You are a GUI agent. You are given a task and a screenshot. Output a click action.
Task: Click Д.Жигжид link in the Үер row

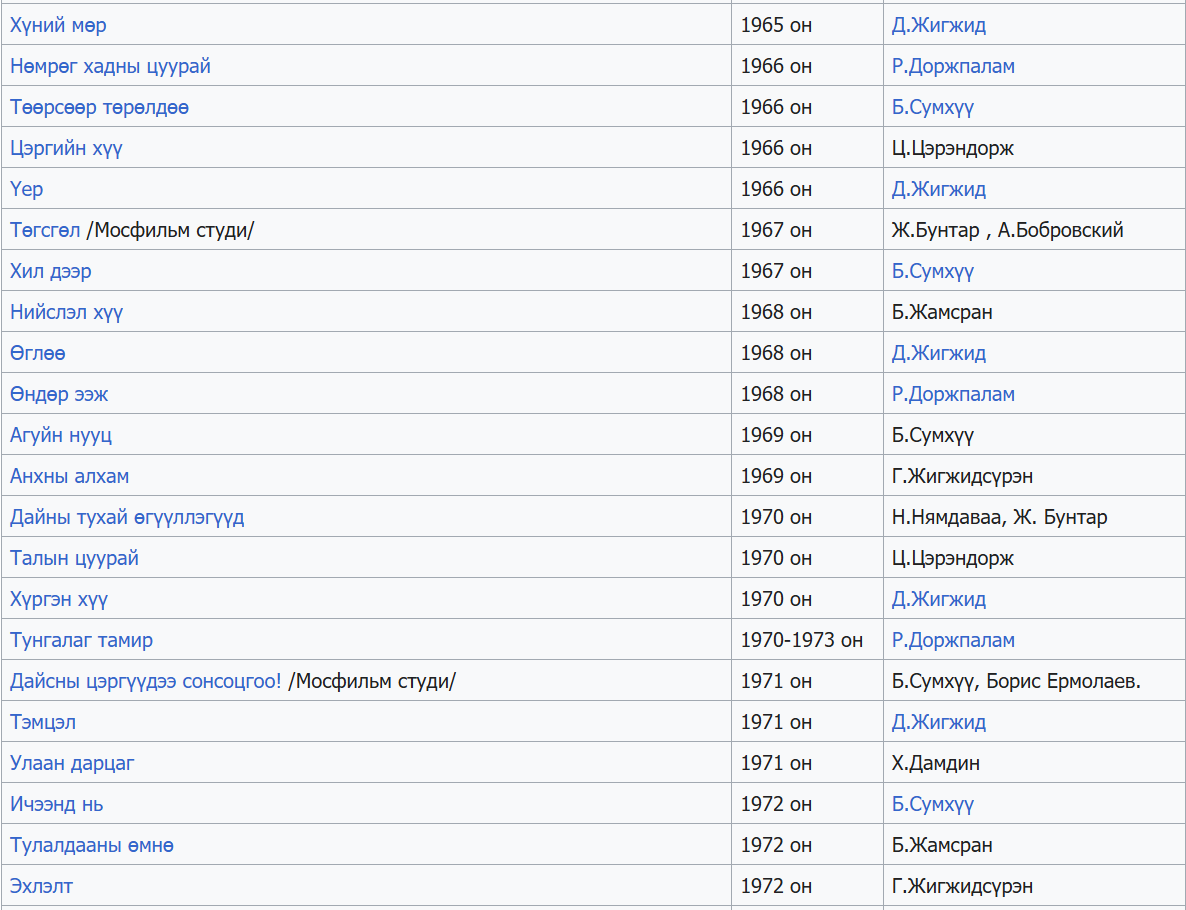[939, 188]
